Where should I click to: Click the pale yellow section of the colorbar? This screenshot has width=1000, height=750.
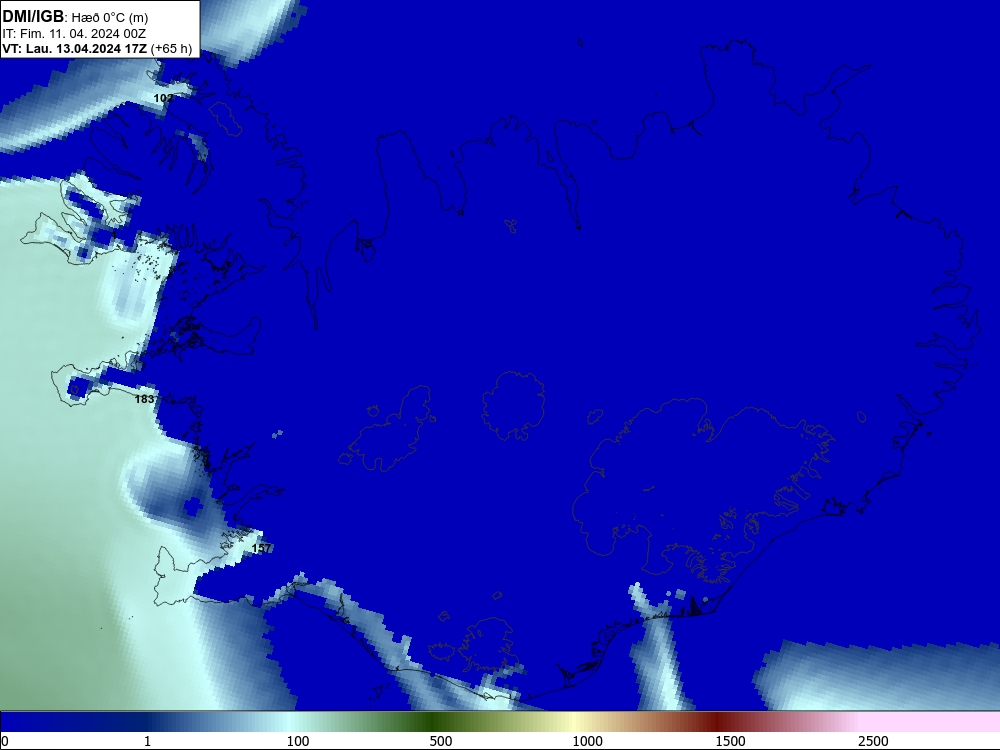[x=572, y=722]
